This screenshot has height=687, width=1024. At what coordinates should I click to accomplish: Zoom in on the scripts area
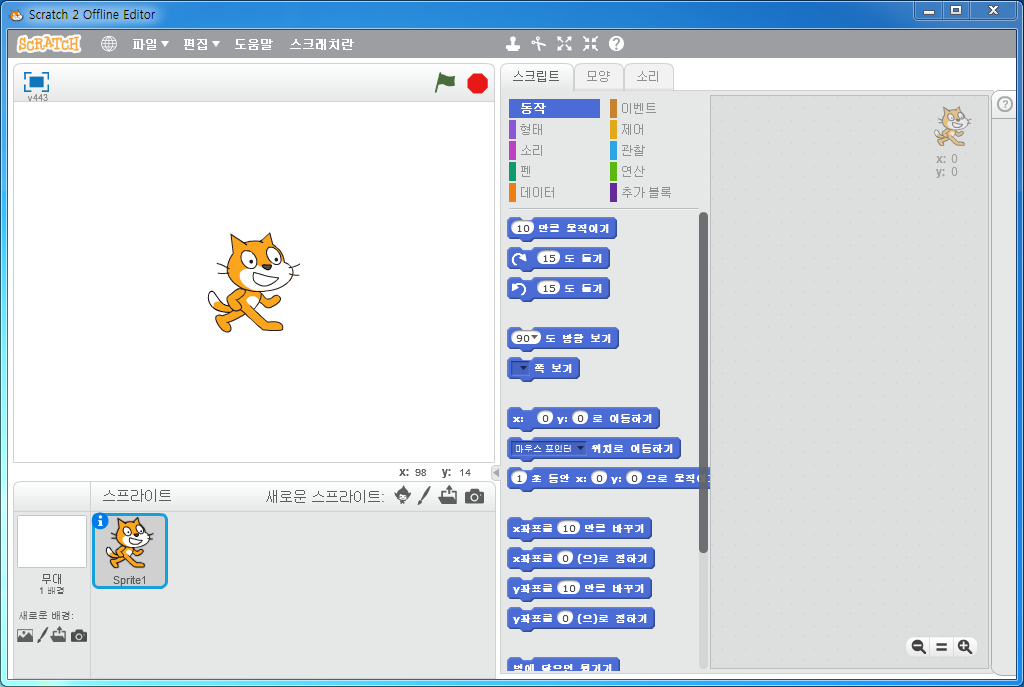click(965, 647)
